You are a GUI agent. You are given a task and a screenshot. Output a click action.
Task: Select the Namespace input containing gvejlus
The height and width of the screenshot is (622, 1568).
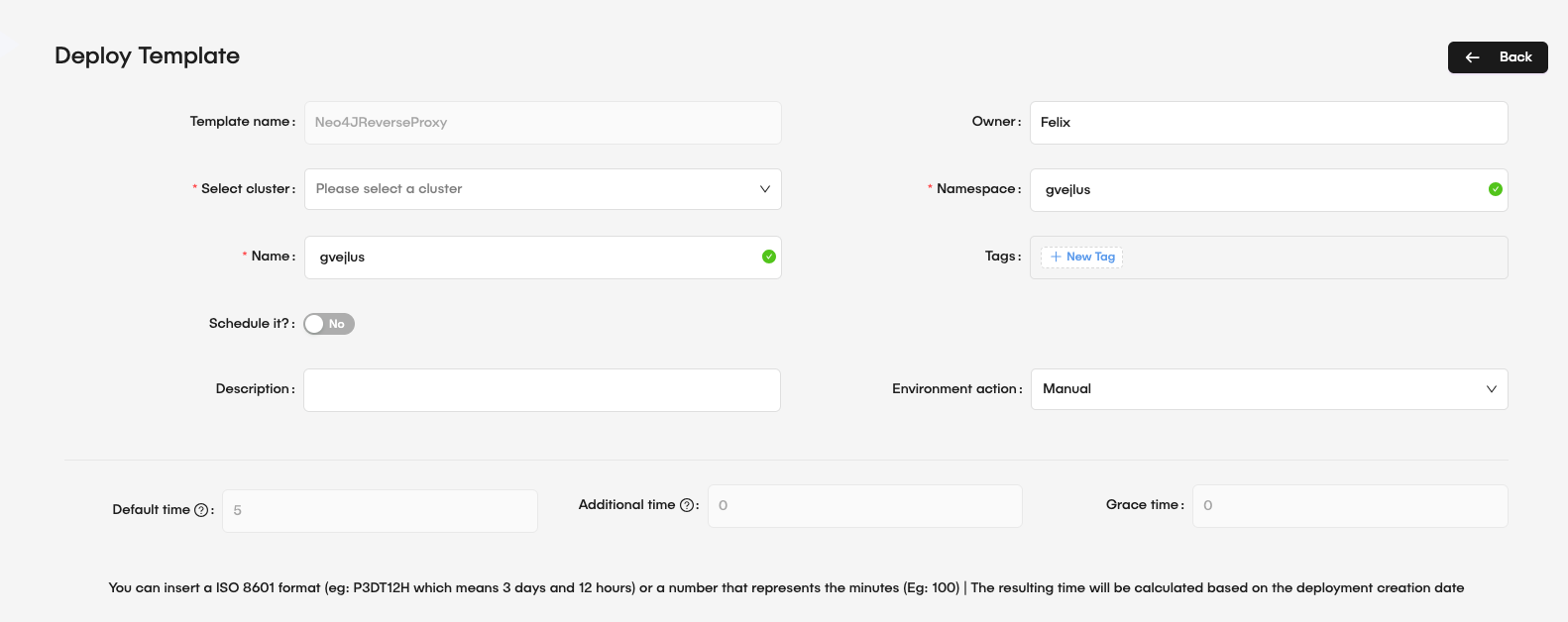tap(1259, 190)
